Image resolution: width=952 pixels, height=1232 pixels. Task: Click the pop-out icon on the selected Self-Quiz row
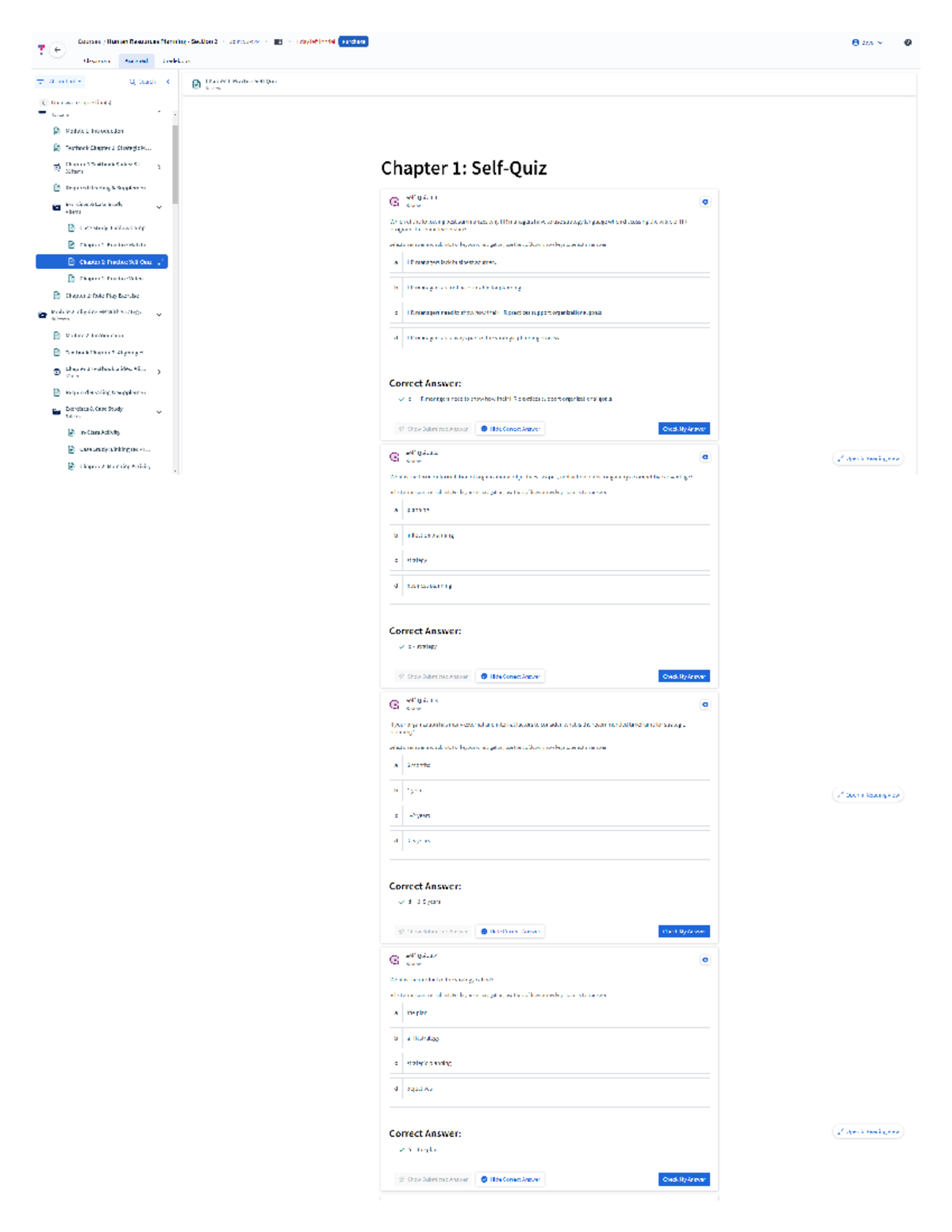point(161,262)
